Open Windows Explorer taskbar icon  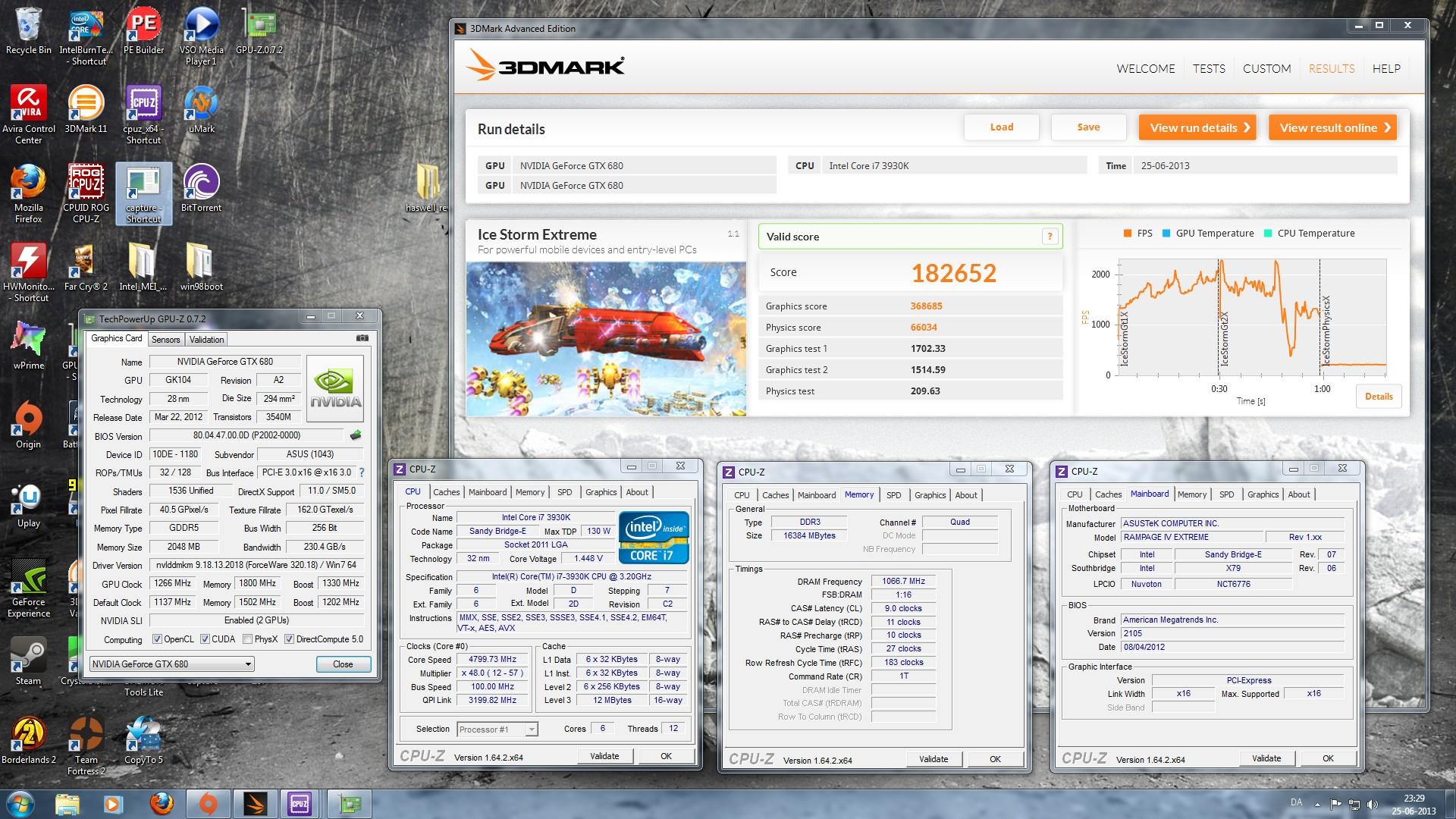click(67, 804)
